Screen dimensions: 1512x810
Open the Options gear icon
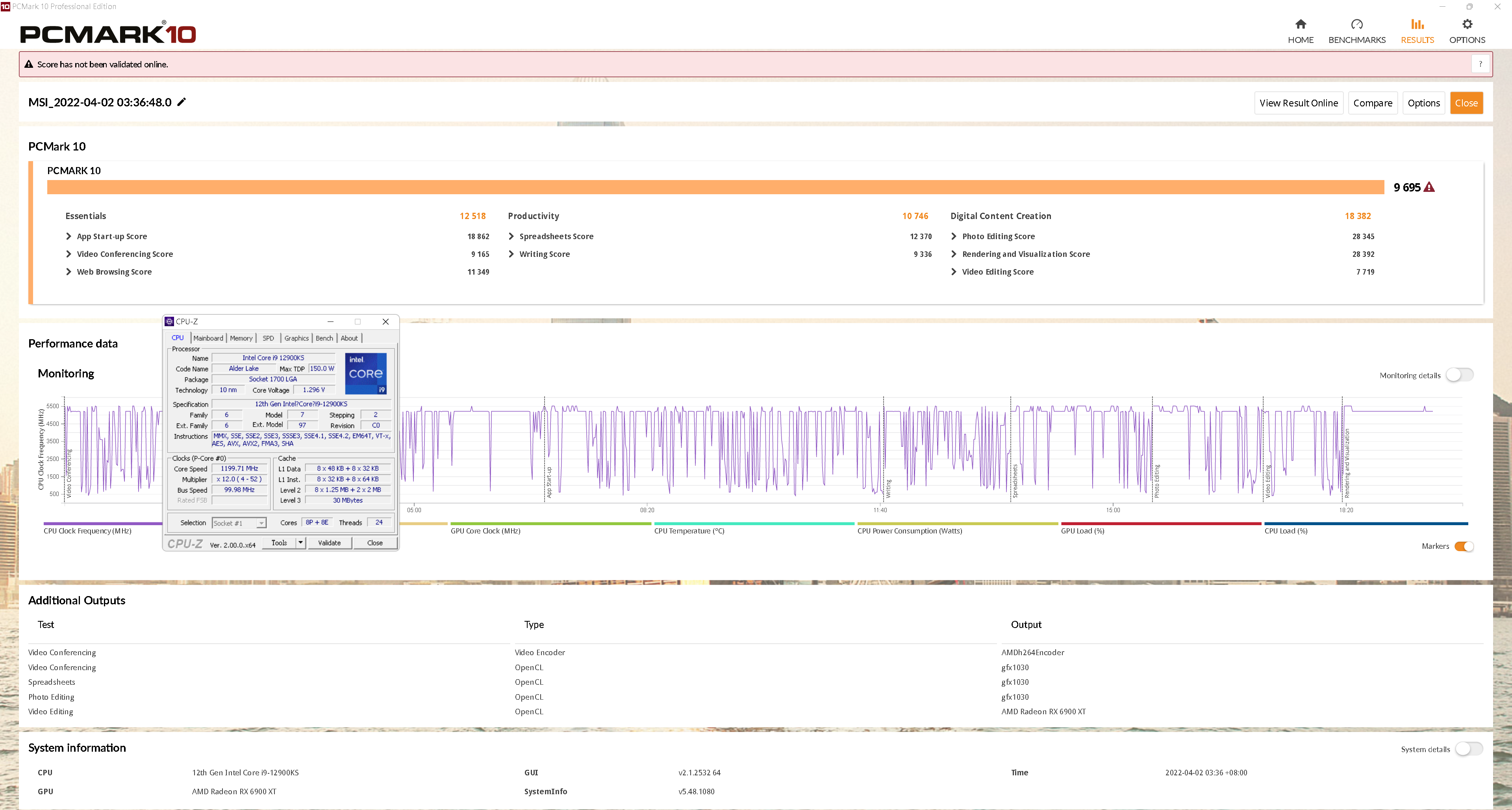1467,24
